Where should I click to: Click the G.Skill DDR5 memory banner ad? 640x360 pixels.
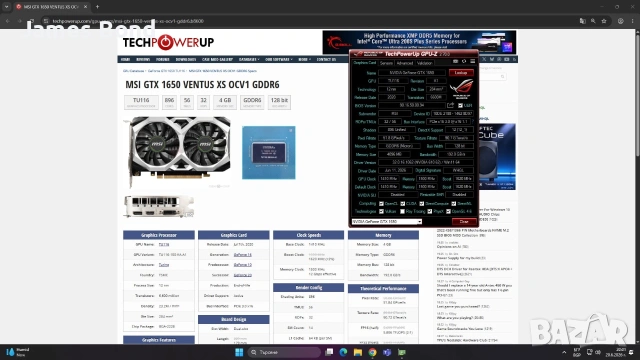[419, 42]
